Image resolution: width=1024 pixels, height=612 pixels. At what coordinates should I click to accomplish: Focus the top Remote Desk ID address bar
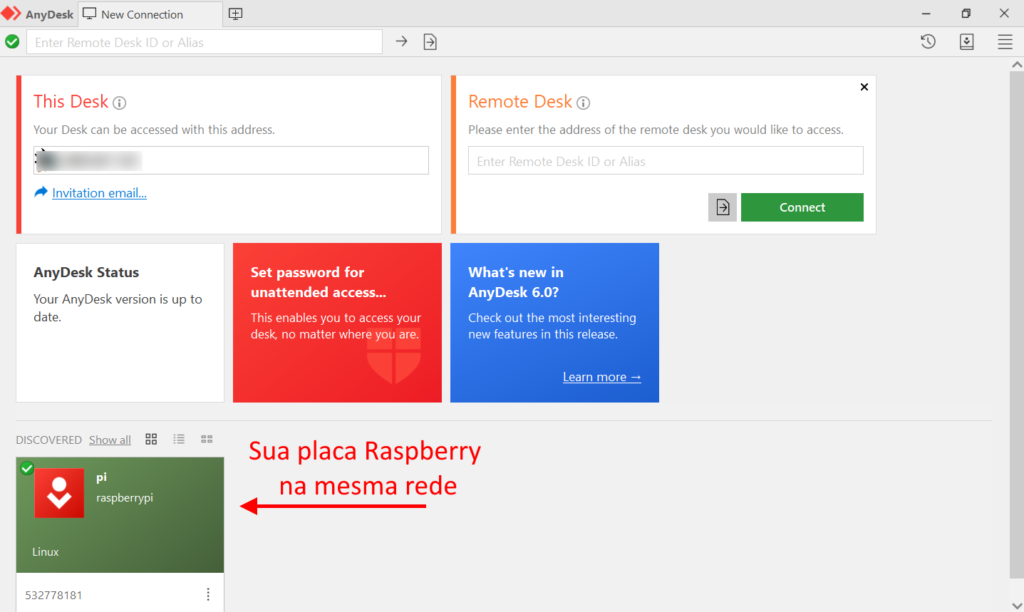[x=204, y=42]
